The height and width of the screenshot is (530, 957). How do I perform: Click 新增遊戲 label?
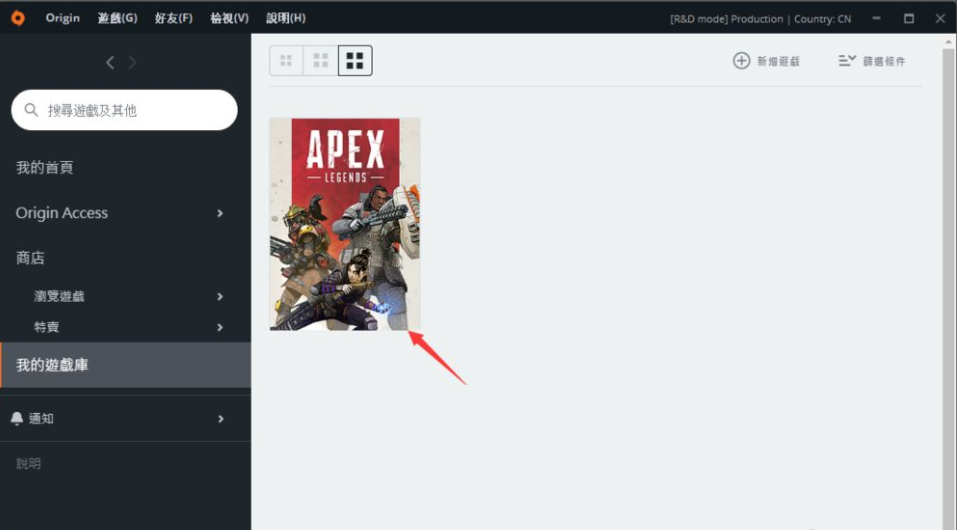coord(778,61)
